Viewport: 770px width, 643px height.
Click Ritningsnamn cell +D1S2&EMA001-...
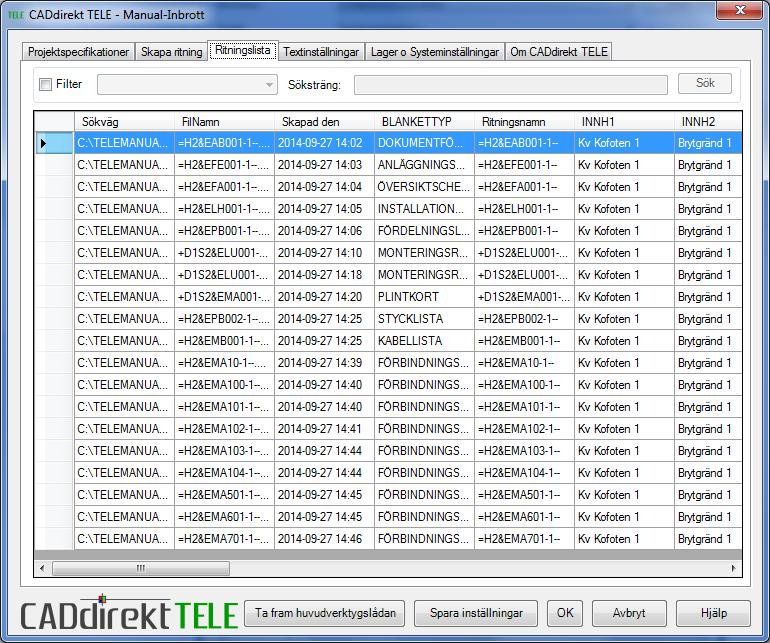(524, 297)
